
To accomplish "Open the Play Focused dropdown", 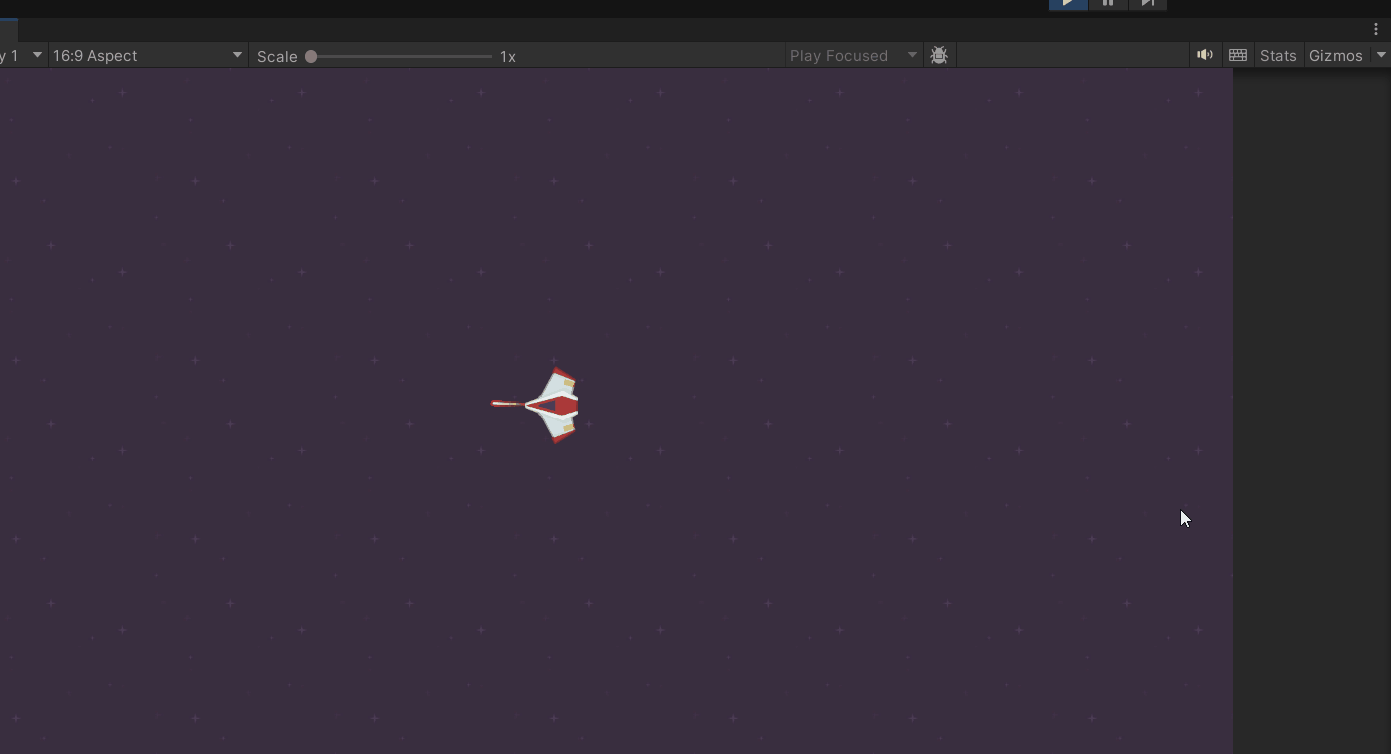I will [x=853, y=55].
